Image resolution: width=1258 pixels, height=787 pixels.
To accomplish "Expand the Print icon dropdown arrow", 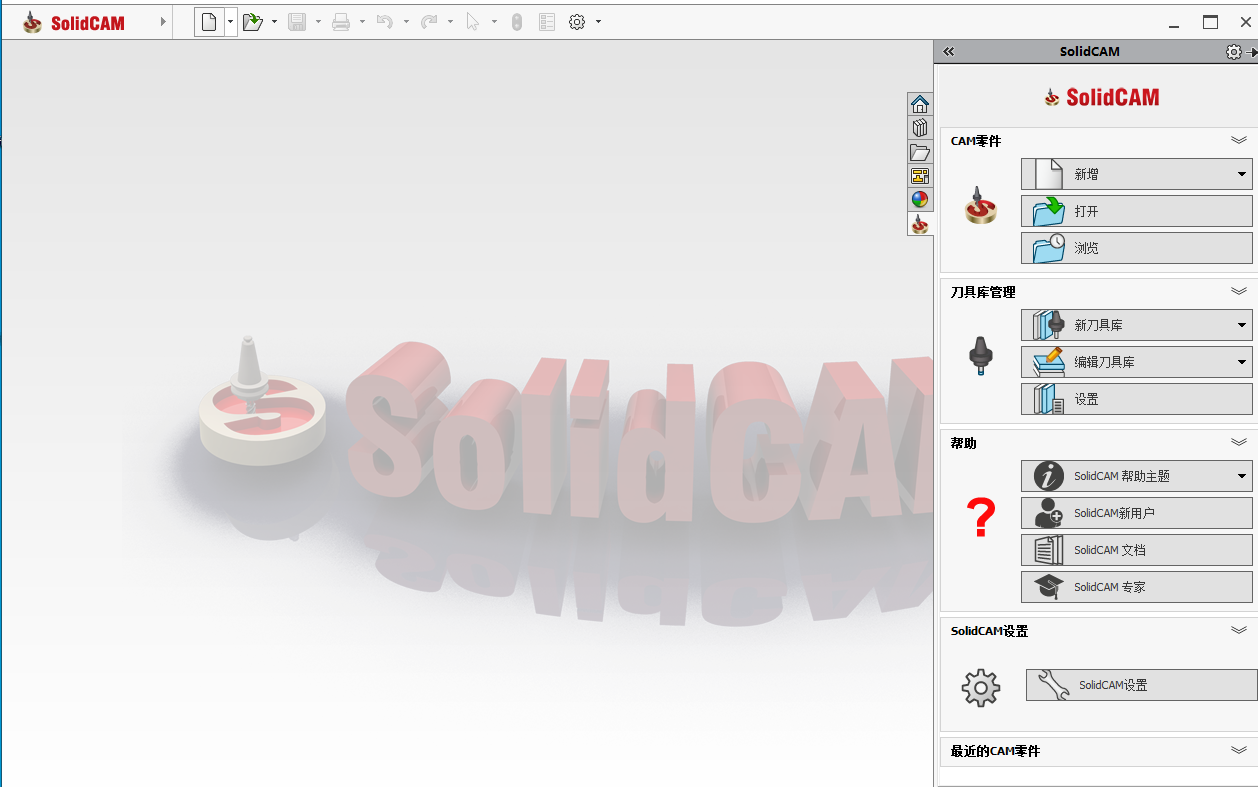I will [362, 22].
